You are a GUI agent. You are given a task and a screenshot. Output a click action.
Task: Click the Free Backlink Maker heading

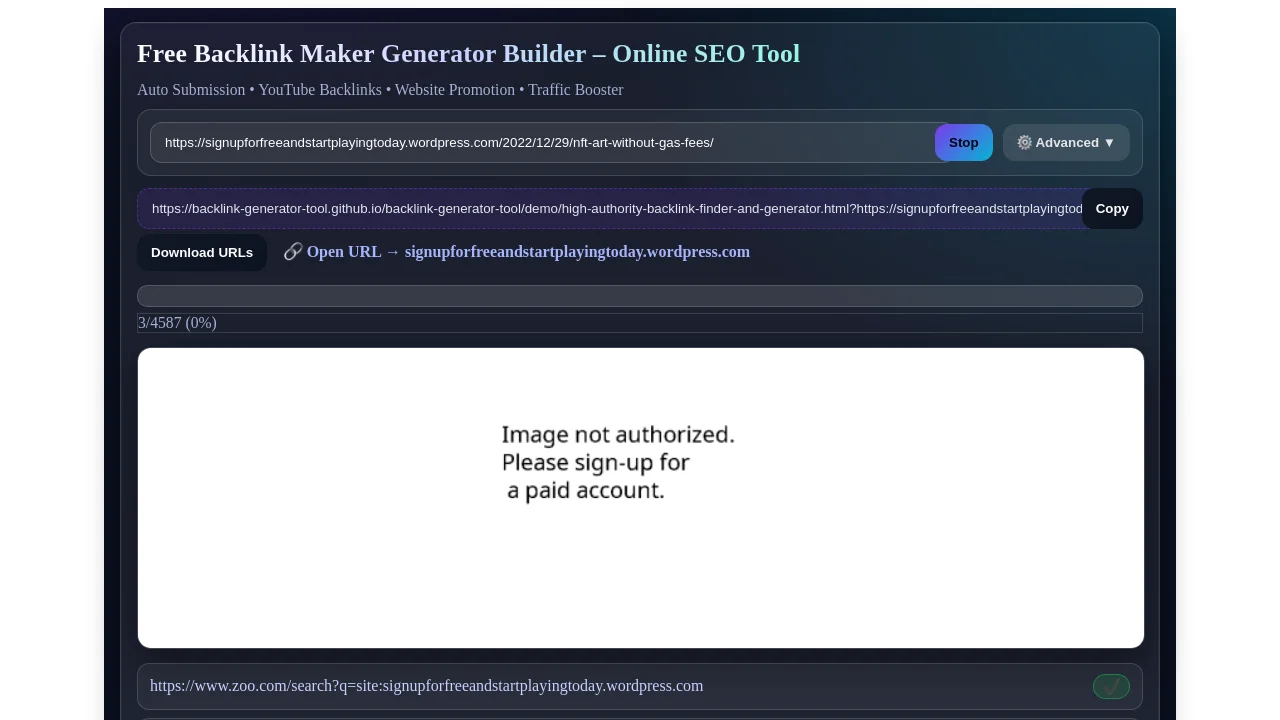[468, 54]
